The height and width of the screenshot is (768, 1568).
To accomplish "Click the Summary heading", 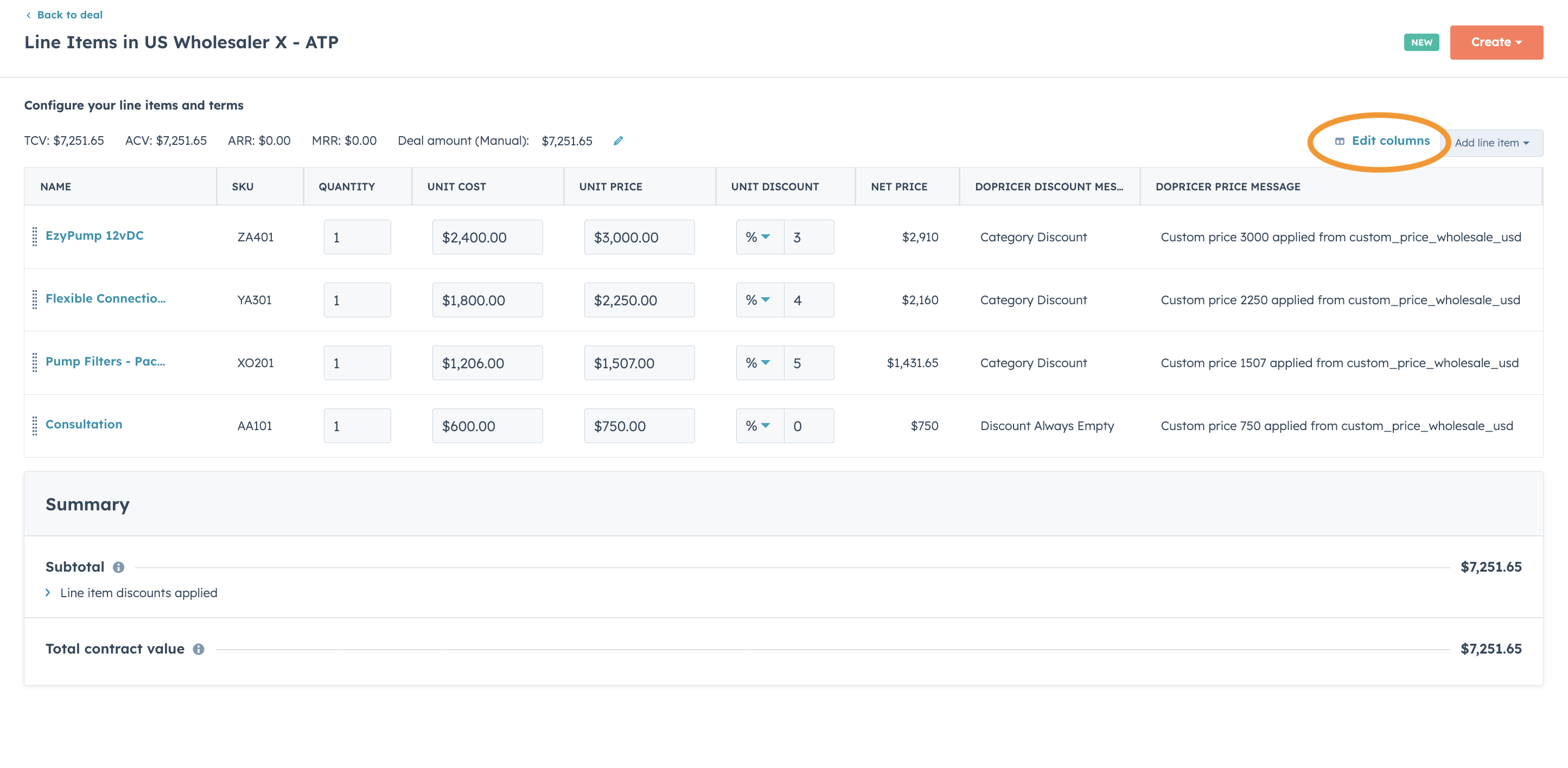I will pyautogui.click(x=88, y=504).
